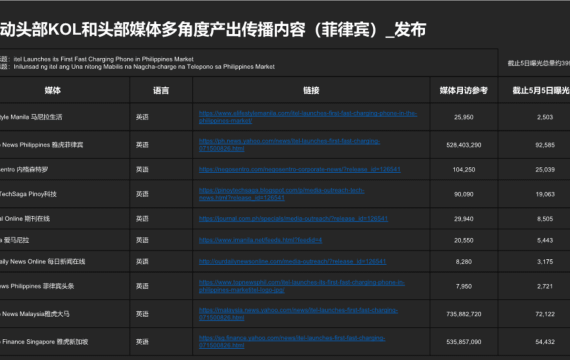Open the www.imanila.net feeds link
570x360 pixels.
[260, 240]
